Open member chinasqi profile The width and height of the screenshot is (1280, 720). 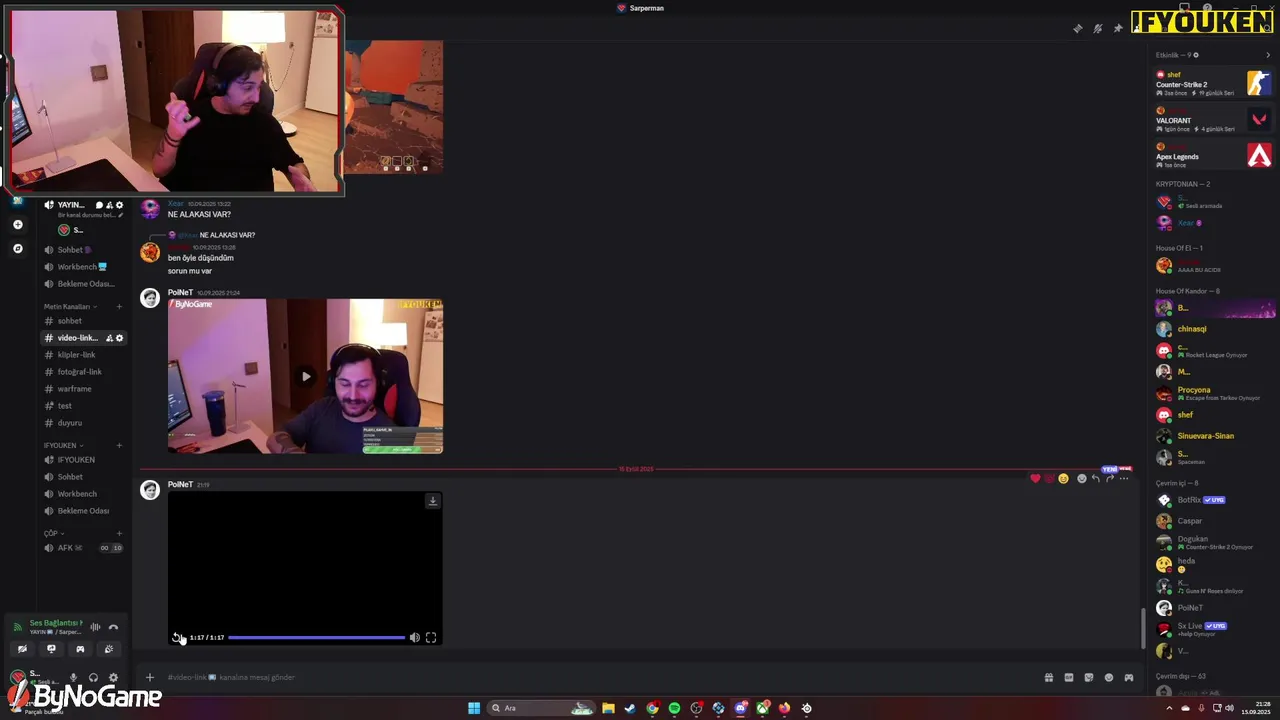coord(1213,328)
